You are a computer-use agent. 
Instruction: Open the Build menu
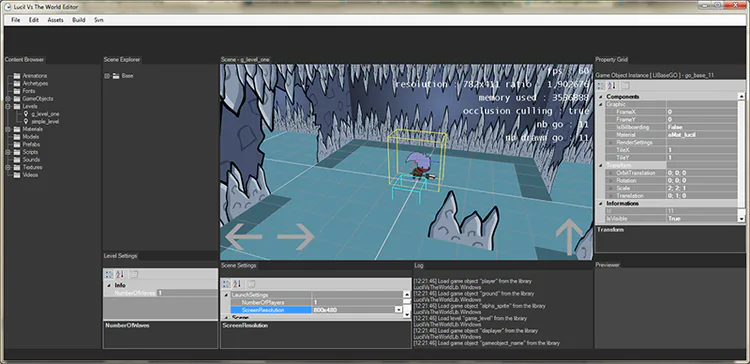click(x=78, y=20)
